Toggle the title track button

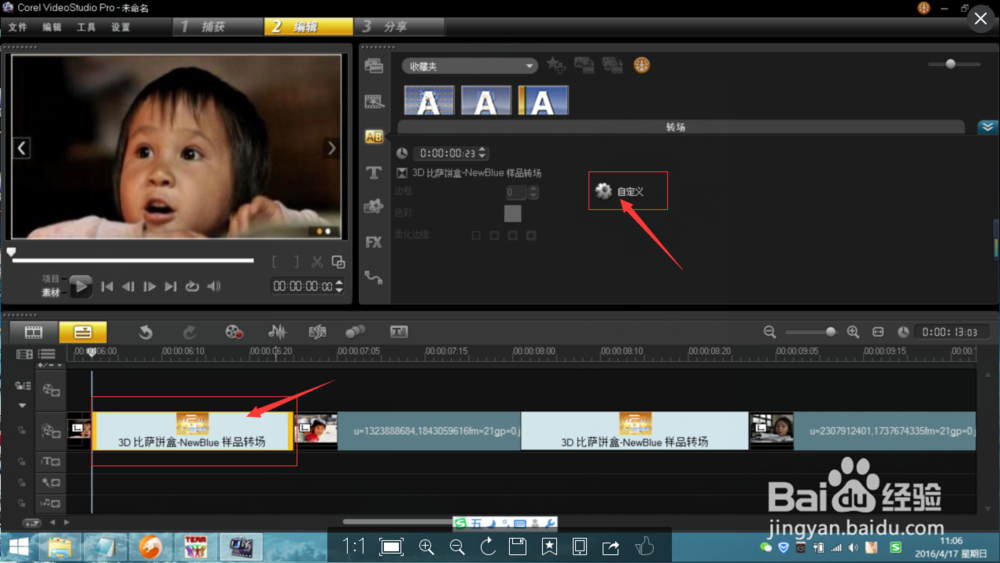pyautogui.click(x=51, y=462)
